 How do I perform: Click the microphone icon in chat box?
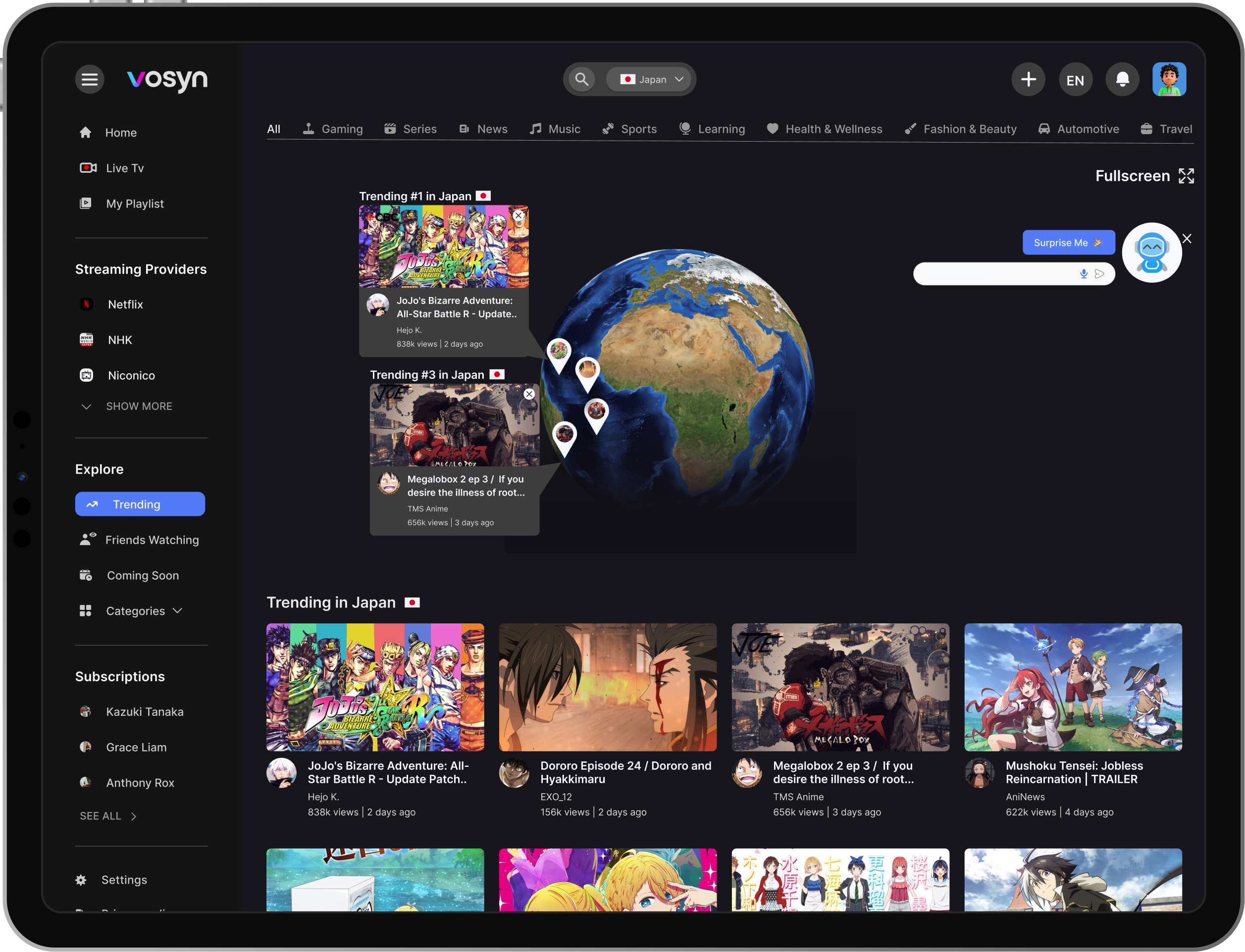(1084, 274)
